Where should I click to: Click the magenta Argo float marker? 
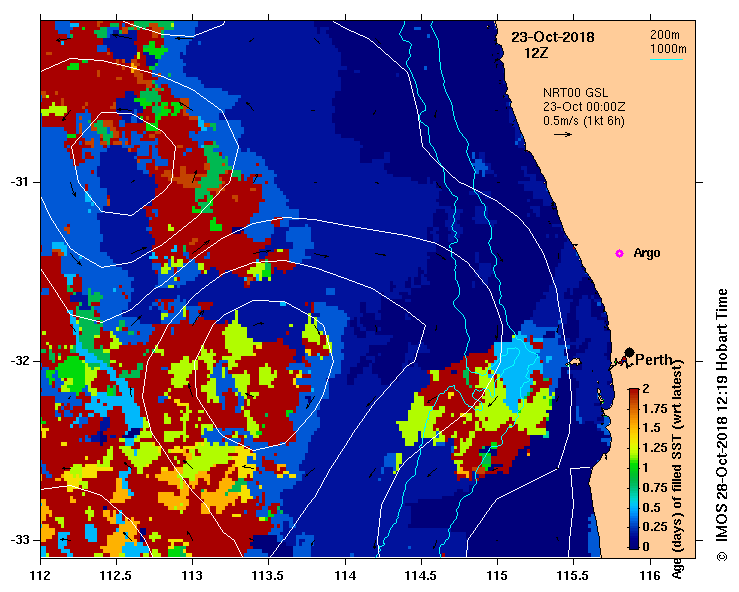pos(619,254)
